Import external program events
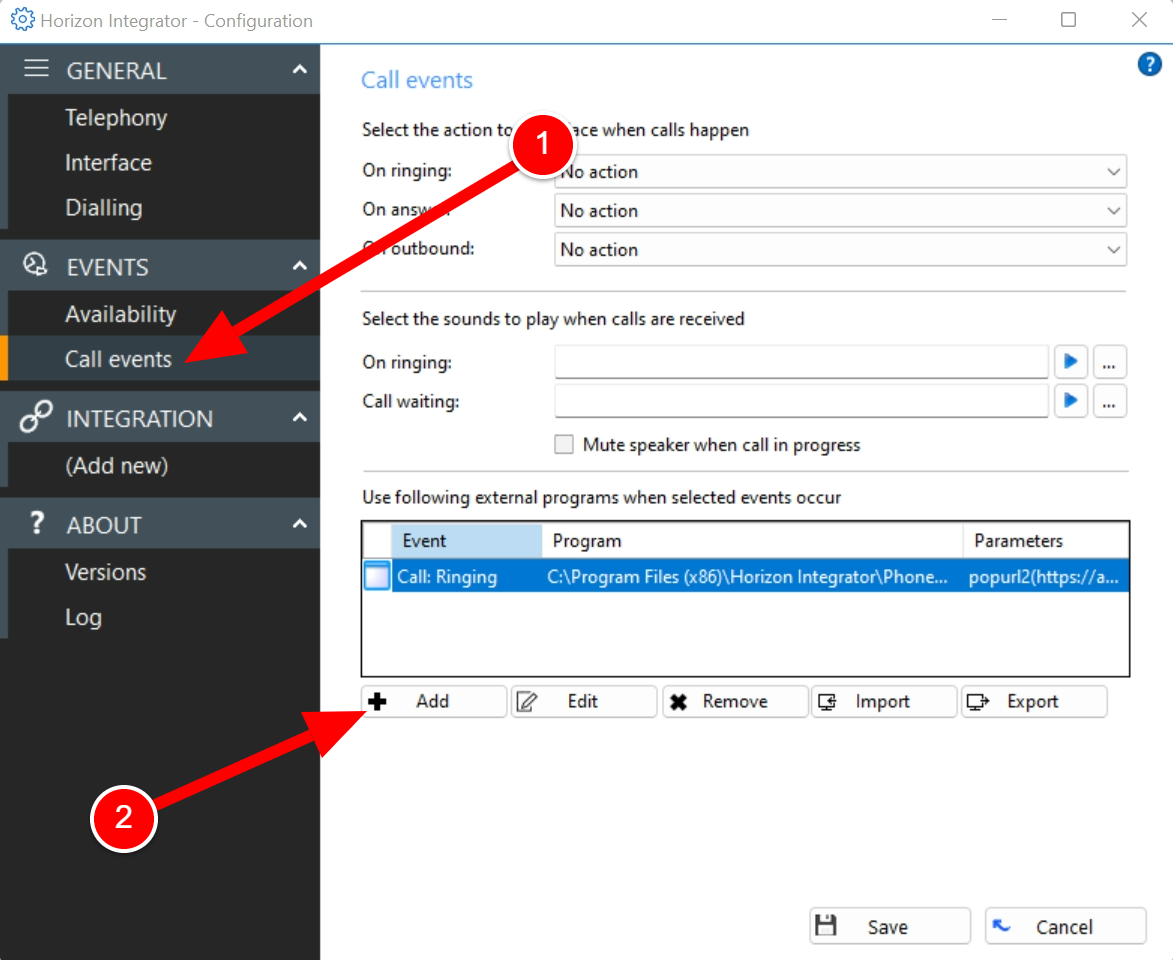Screen dimensions: 1173x960 pos(884,702)
